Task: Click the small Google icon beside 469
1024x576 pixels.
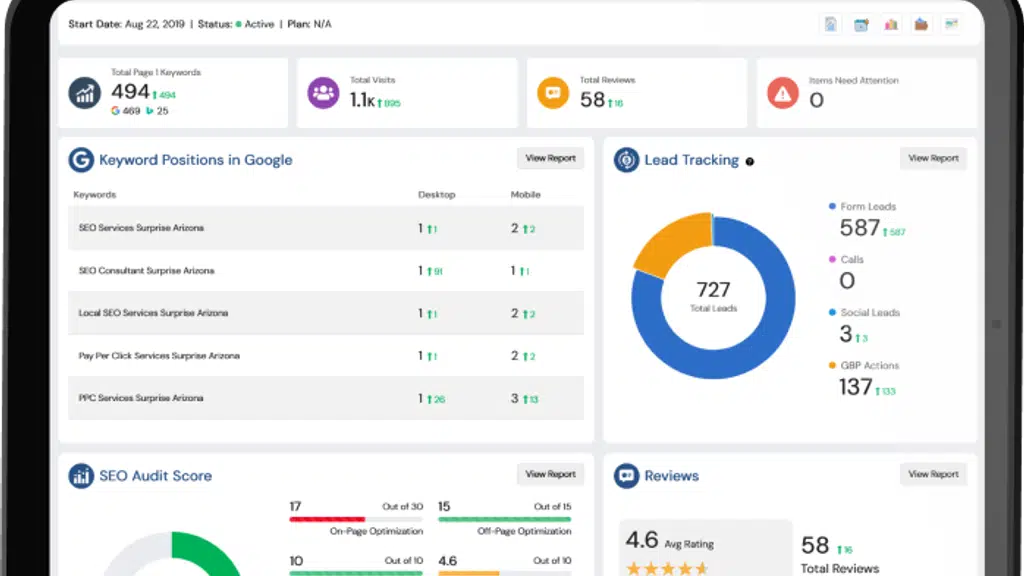Action: 115,111
